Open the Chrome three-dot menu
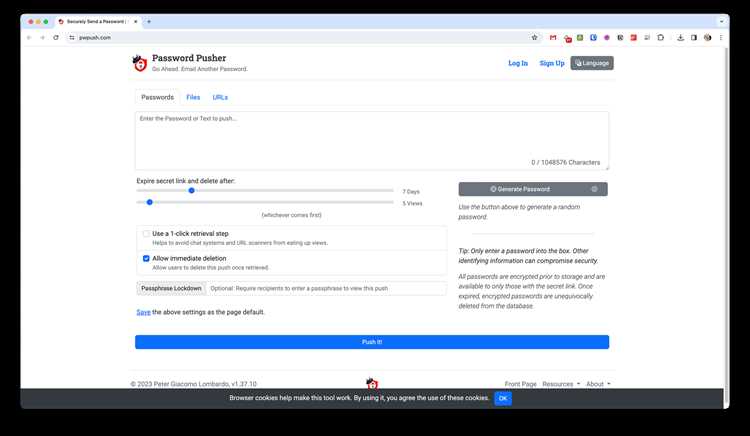Image resolution: width=750 pixels, height=436 pixels. [x=720, y=37]
